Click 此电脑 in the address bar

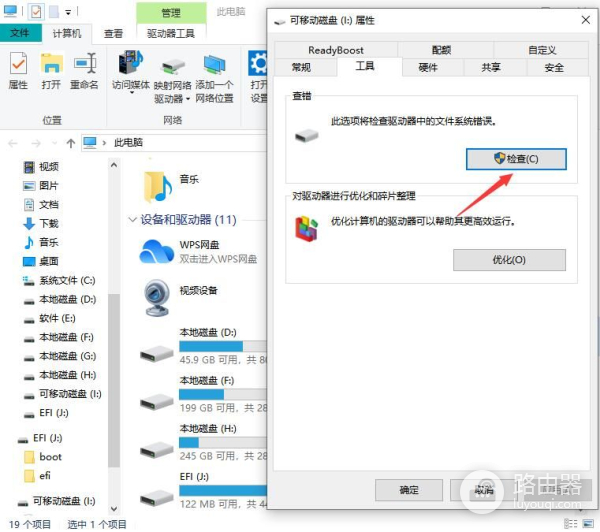[128, 143]
